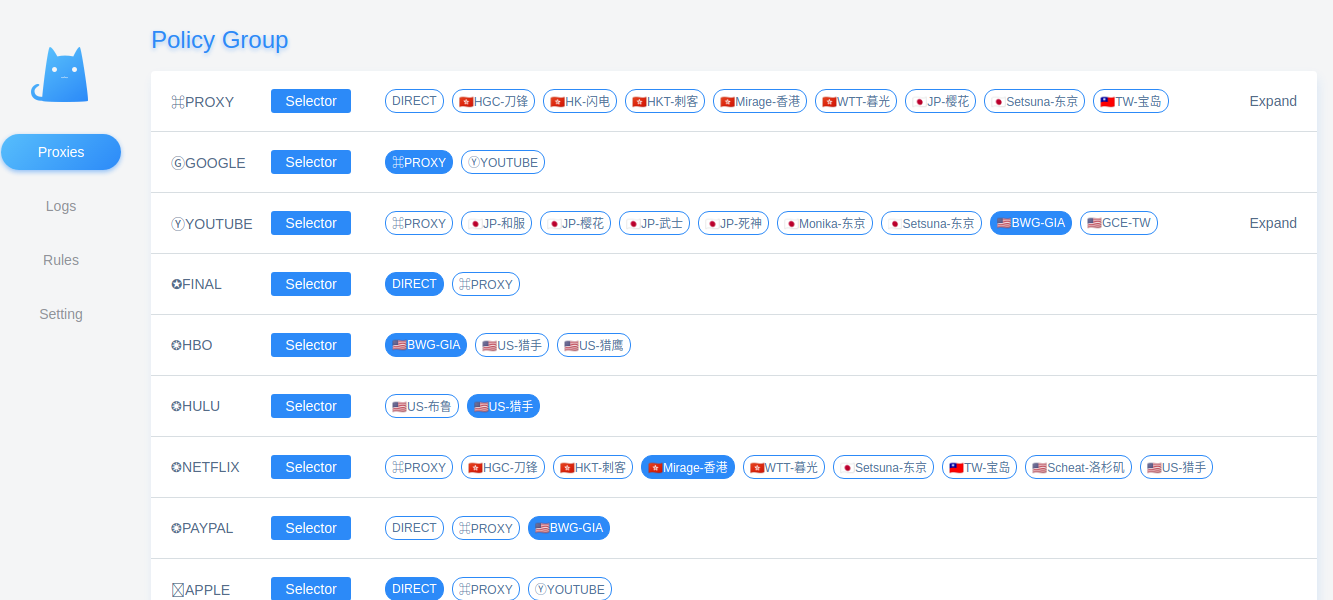Open the Logs page
This screenshot has height=600, width=1333.
coord(61,206)
